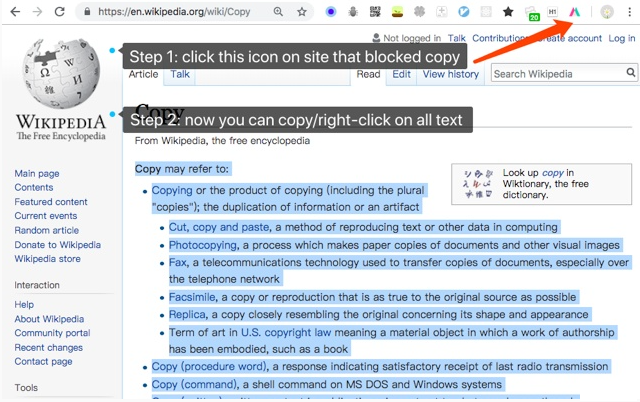Viewport: 640px width, 402px height.
Task: Click the Wiktionary characters icon
Action: point(478,184)
